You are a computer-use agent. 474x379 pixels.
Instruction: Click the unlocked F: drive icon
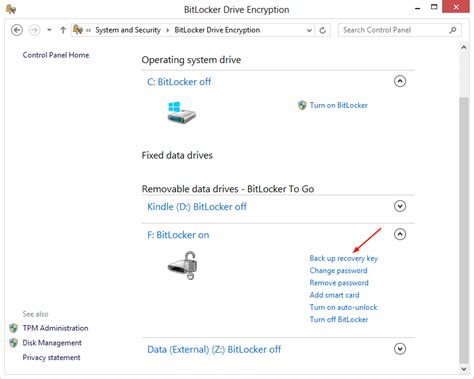point(182,265)
